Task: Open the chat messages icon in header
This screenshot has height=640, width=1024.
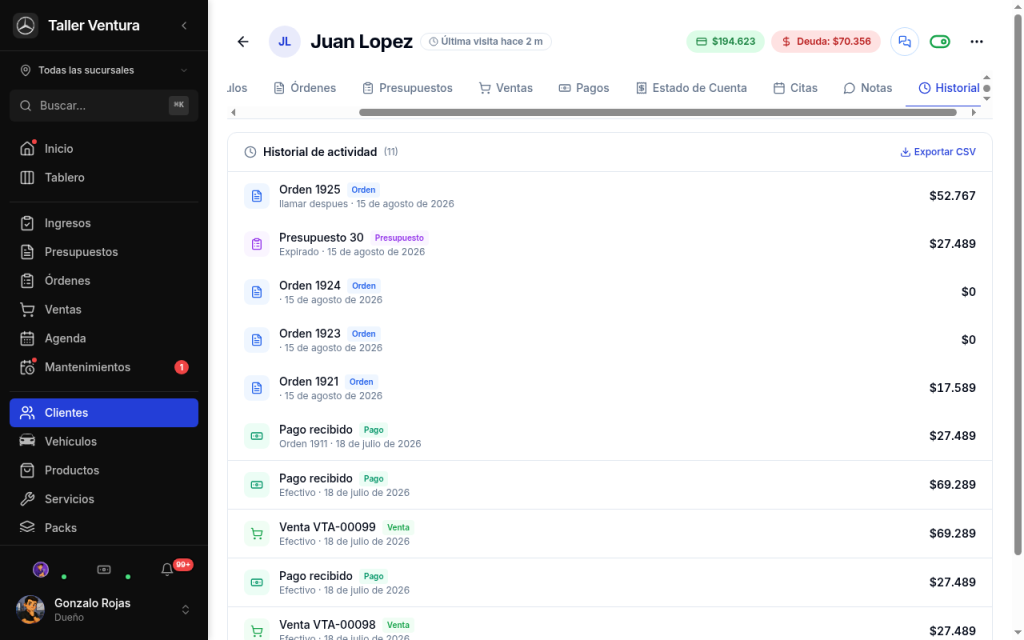Action: pyautogui.click(x=904, y=42)
